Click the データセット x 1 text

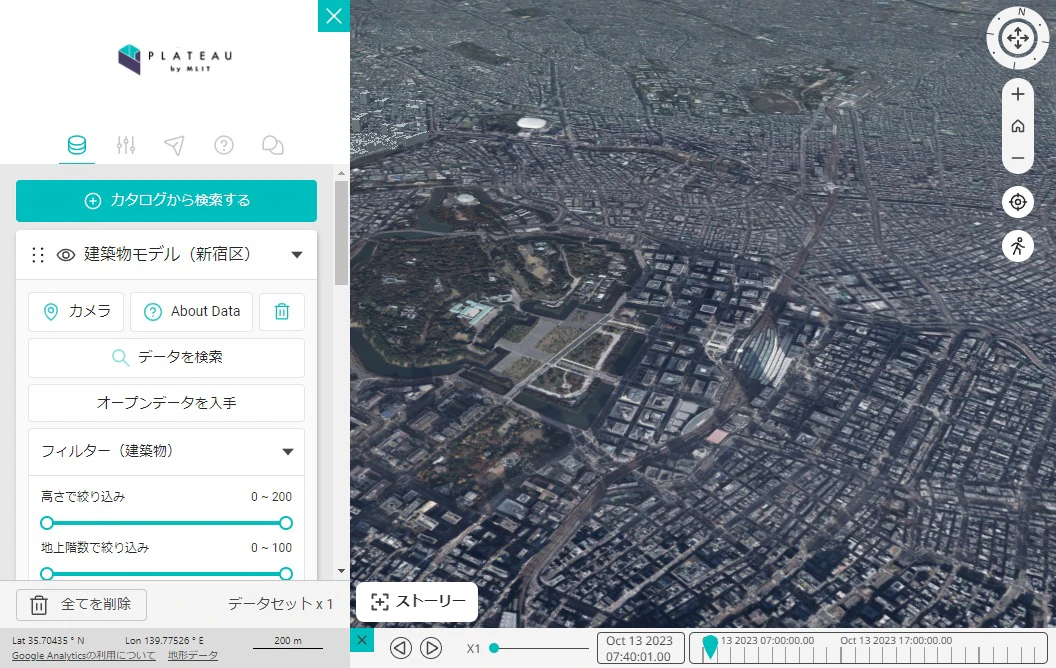(280, 604)
